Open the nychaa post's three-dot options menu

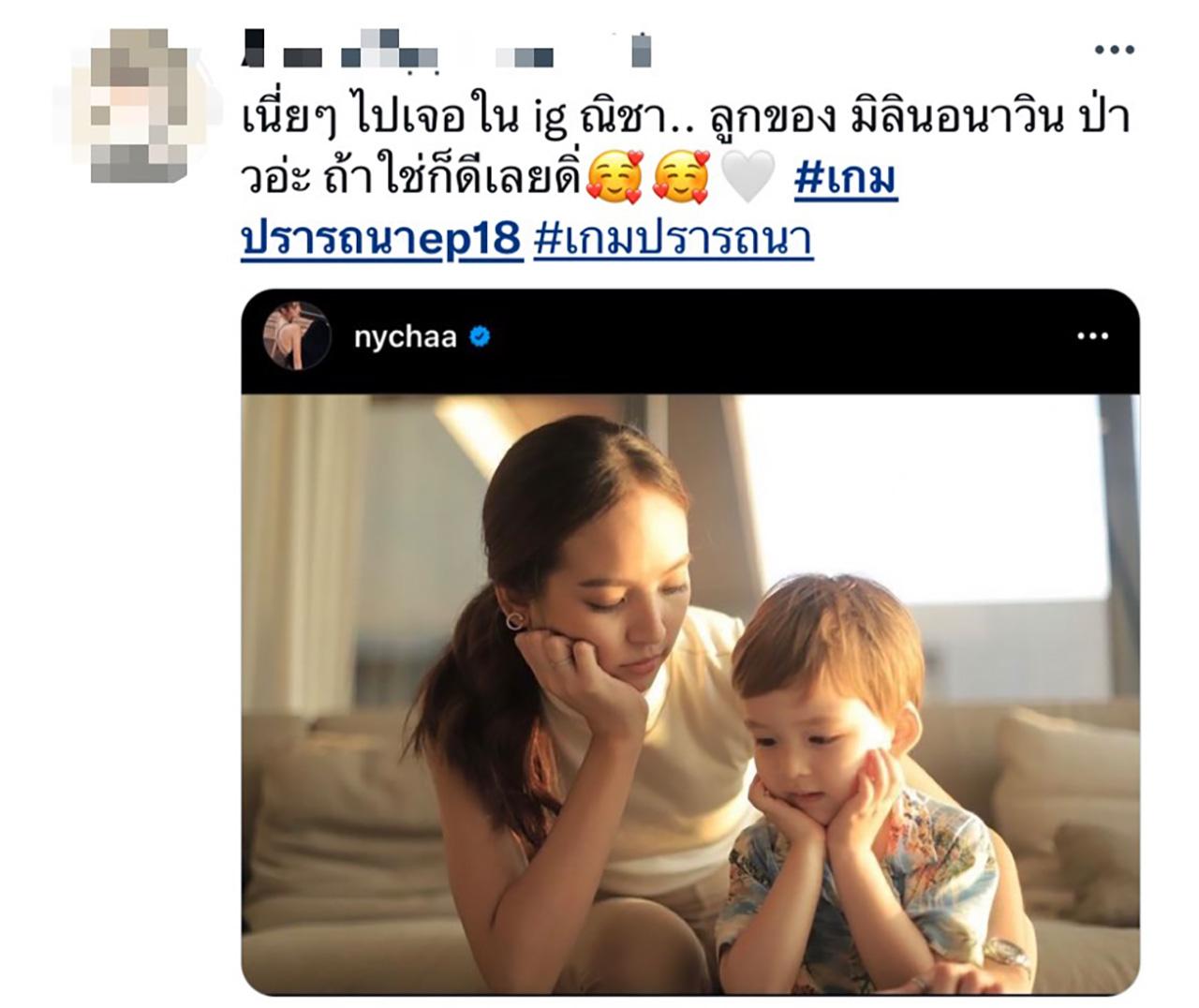point(1092,336)
